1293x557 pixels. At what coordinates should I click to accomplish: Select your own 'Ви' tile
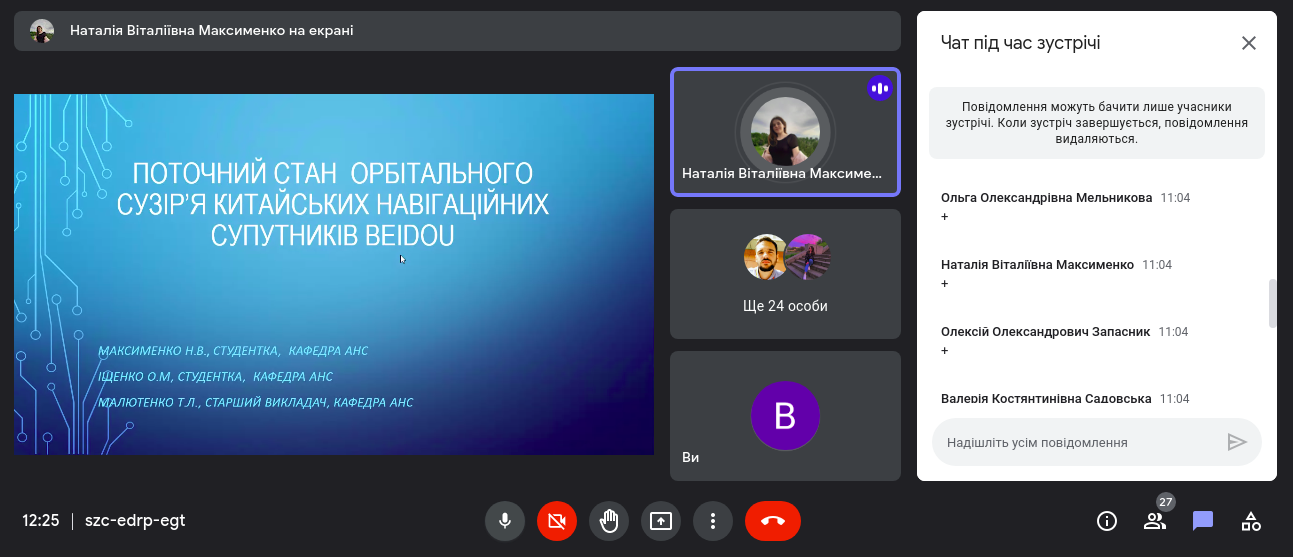pos(785,416)
